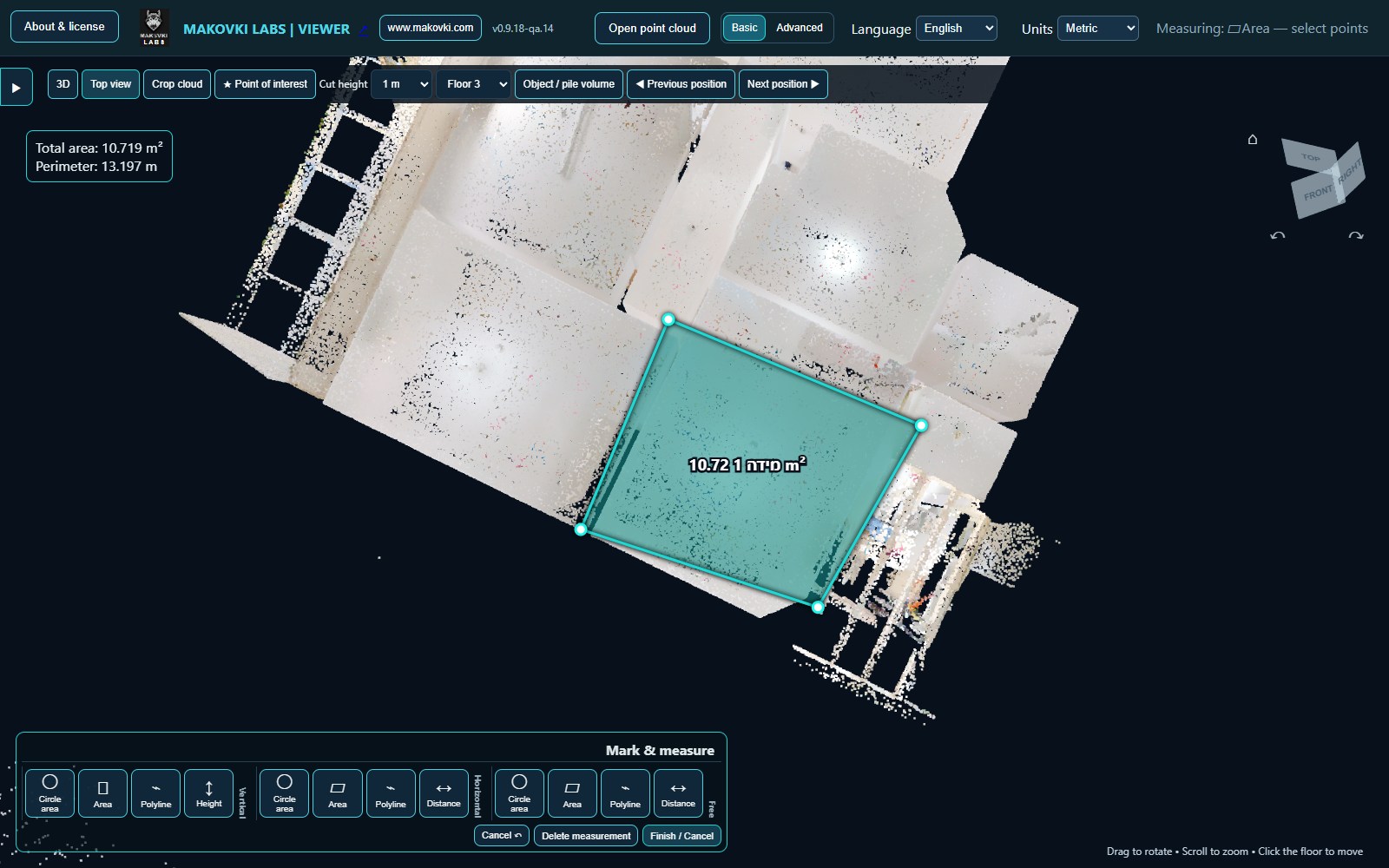The width and height of the screenshot is (1389, 868).
Task: Select the Vertical Circle area tool
Action: click(49, 793)
